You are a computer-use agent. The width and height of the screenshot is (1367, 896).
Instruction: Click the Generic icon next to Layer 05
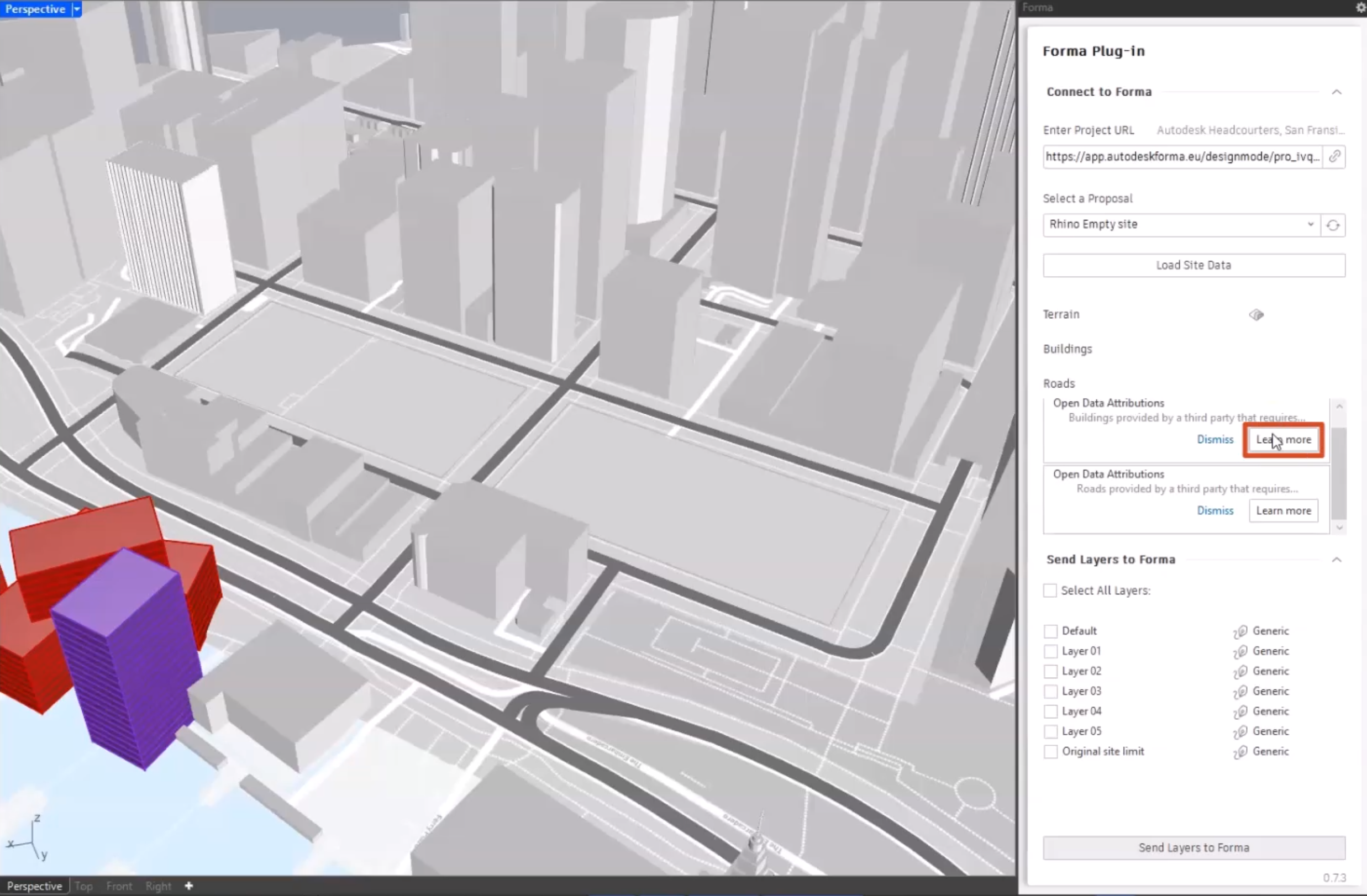coord(1240,731)
